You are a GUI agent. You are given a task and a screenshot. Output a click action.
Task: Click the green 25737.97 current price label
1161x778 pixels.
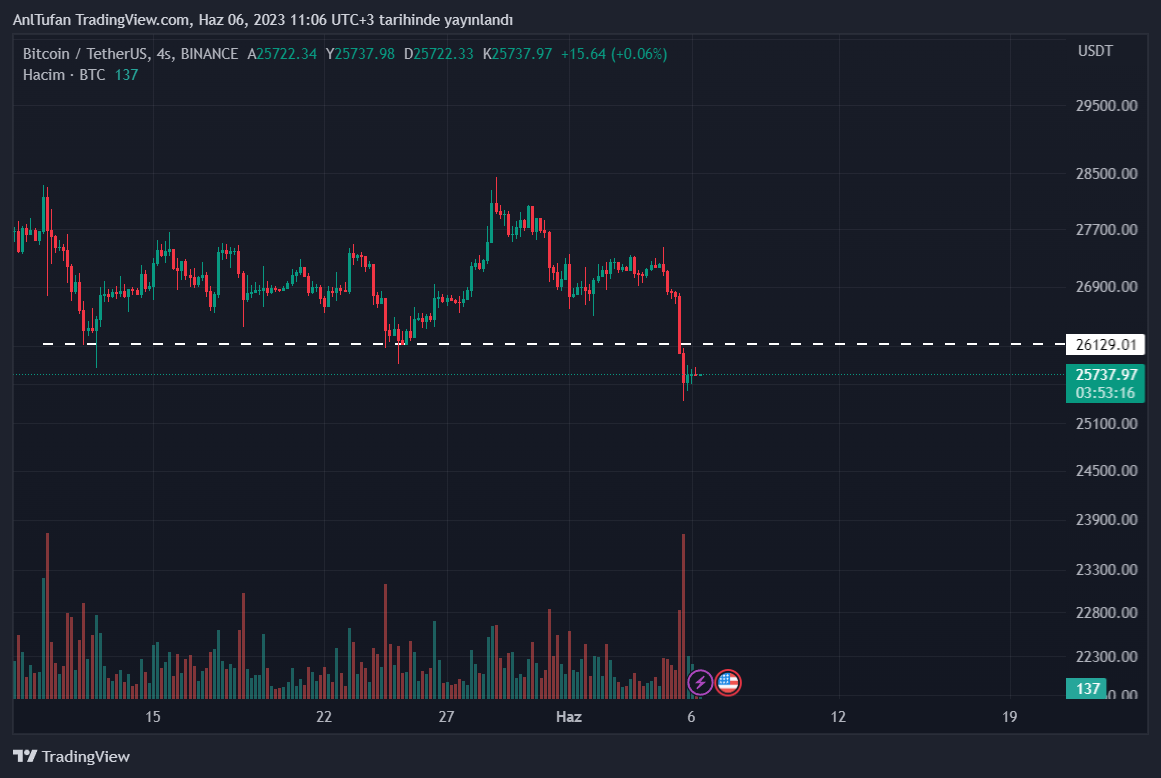click(1106, 374)
